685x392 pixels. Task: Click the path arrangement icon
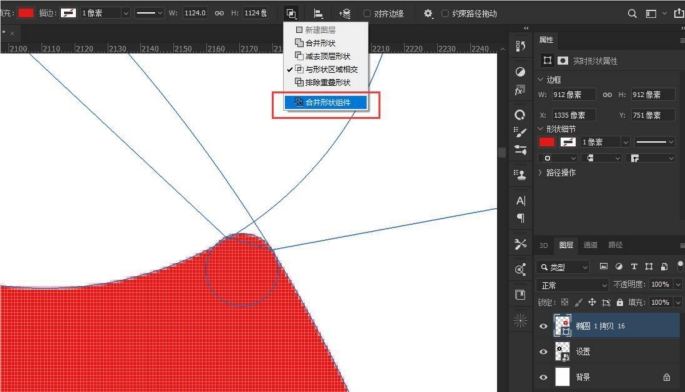click(x=345, y=14)
